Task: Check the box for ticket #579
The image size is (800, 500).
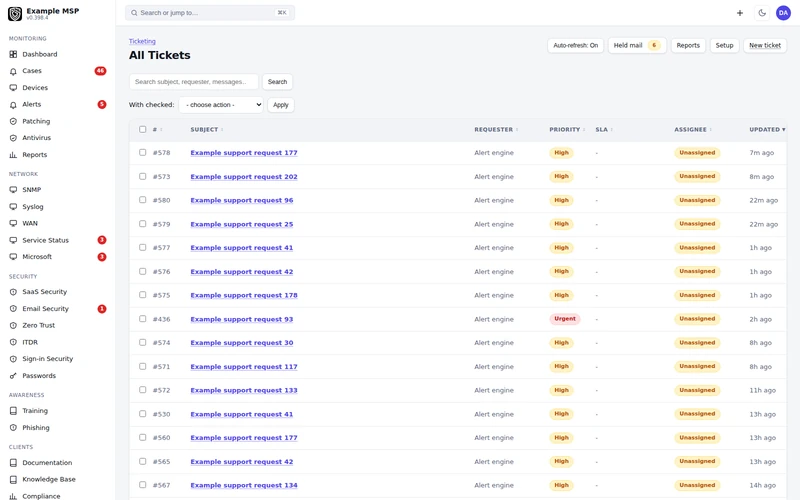Action: click(x=142, y=224)
